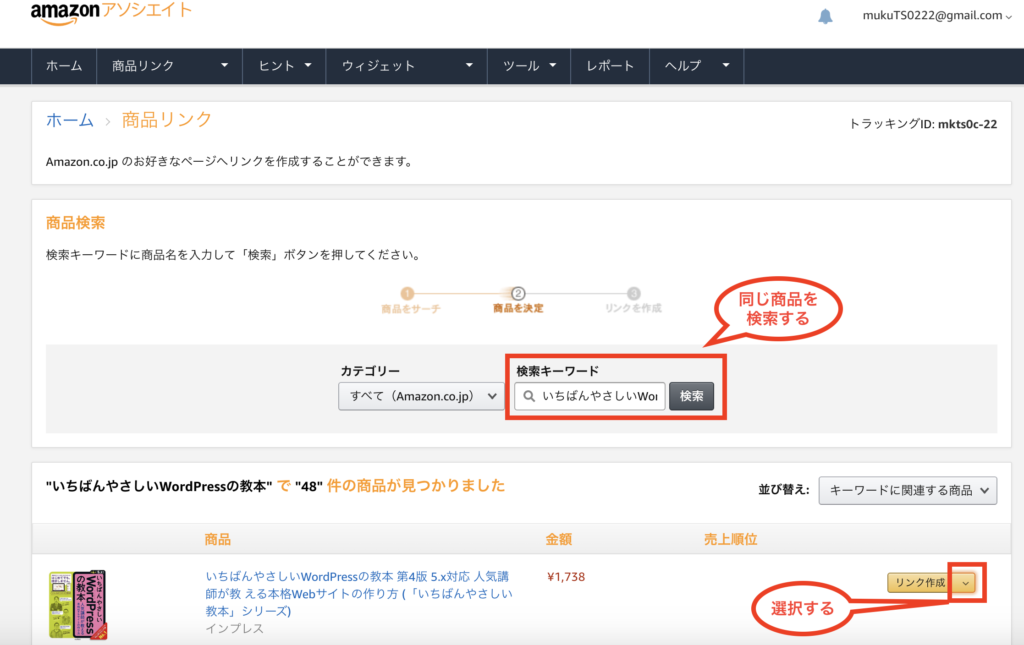Image resolution: width=1024 pixels, height=645 pixels.
Task: Click the price ¥1,738
Action: click(x=566, y=577)
